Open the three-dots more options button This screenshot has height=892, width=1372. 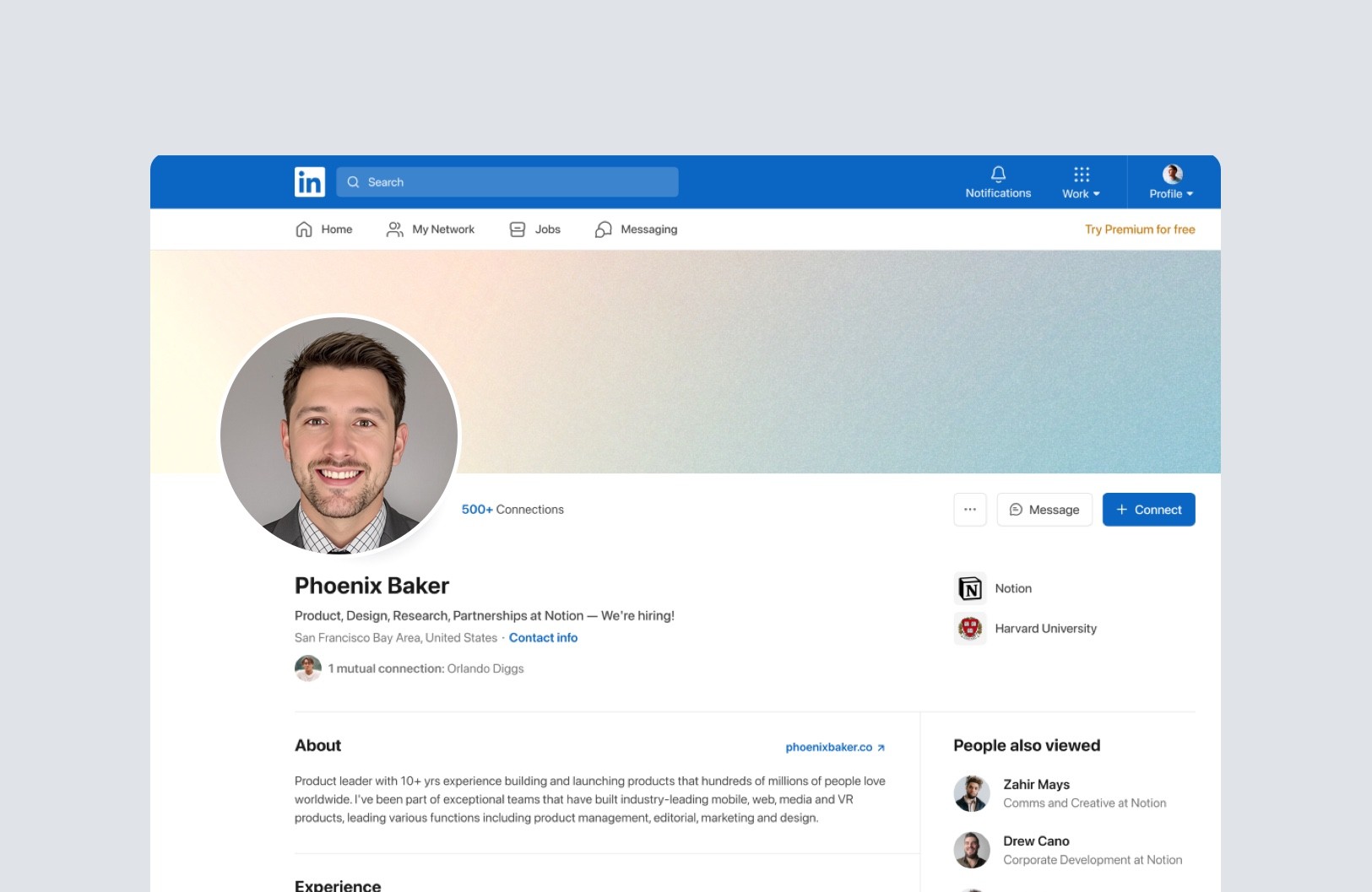(x=970, y=510)
